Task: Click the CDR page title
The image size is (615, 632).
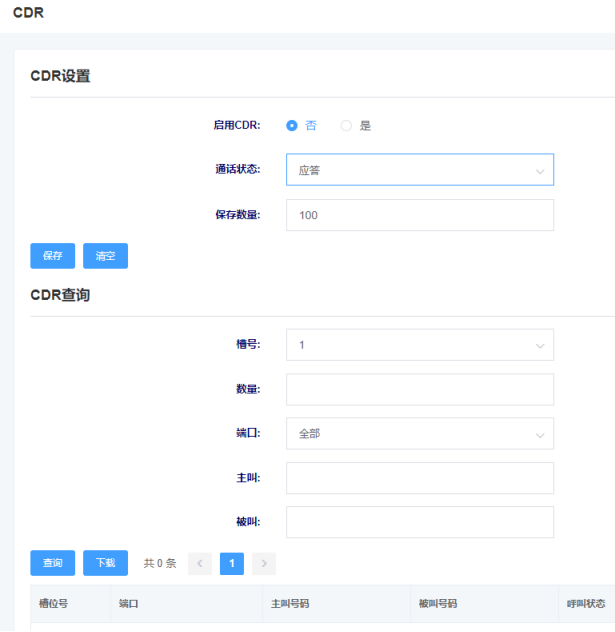Action: (28, 13)
